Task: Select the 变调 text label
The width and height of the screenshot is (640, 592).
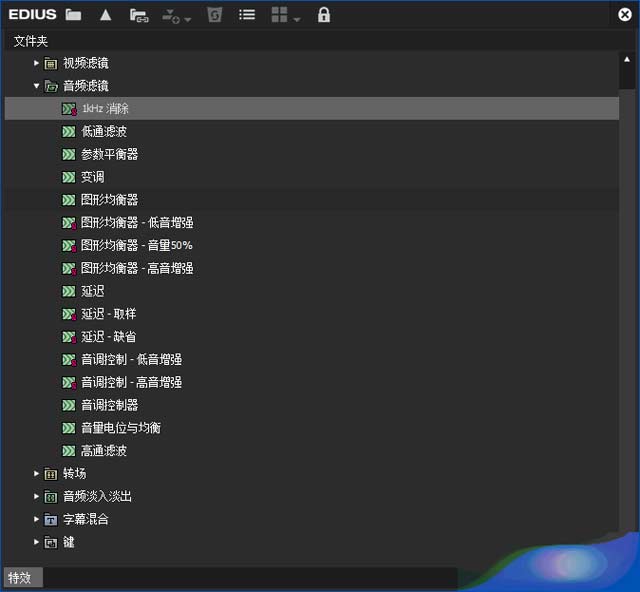Action: coord(93,177)
